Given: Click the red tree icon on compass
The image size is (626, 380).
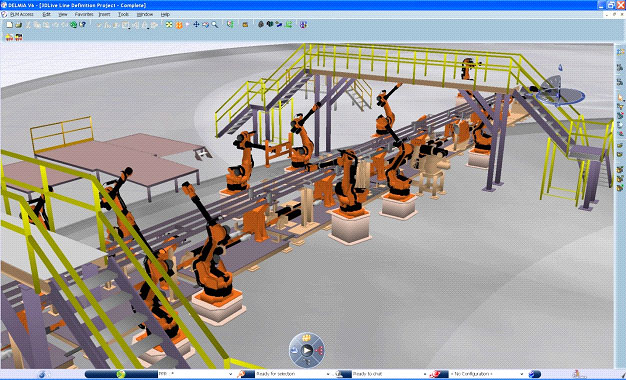Looking at the screenshot, I should [x=319, y=350].
